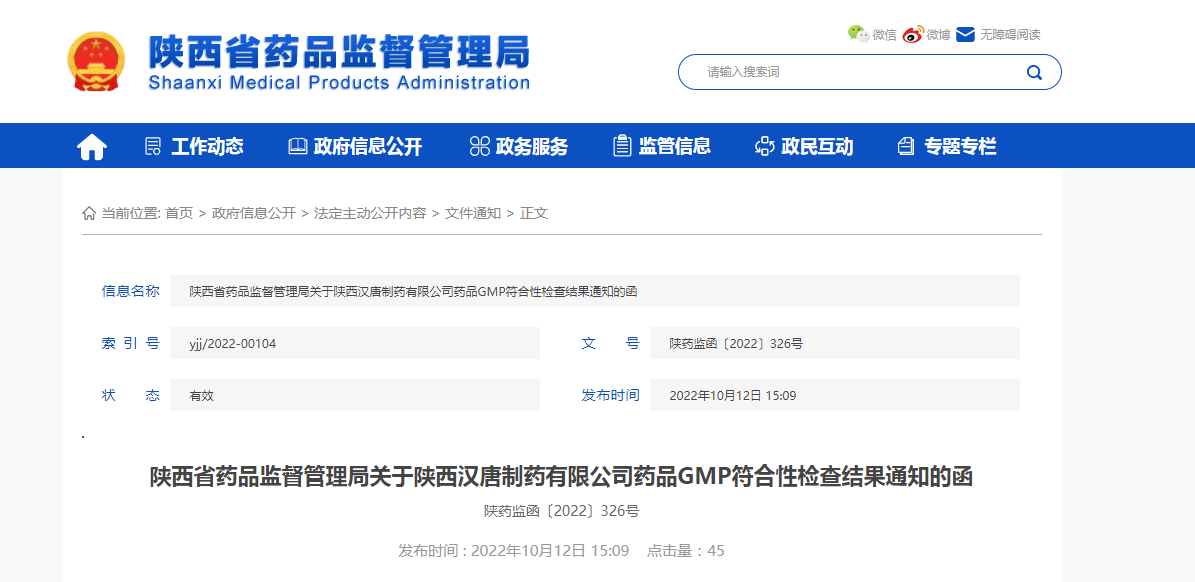The width and height of the screenshot is (1195, 582).
Task: Click the 点击量：45 view count
Action: [x=686, y=551]
